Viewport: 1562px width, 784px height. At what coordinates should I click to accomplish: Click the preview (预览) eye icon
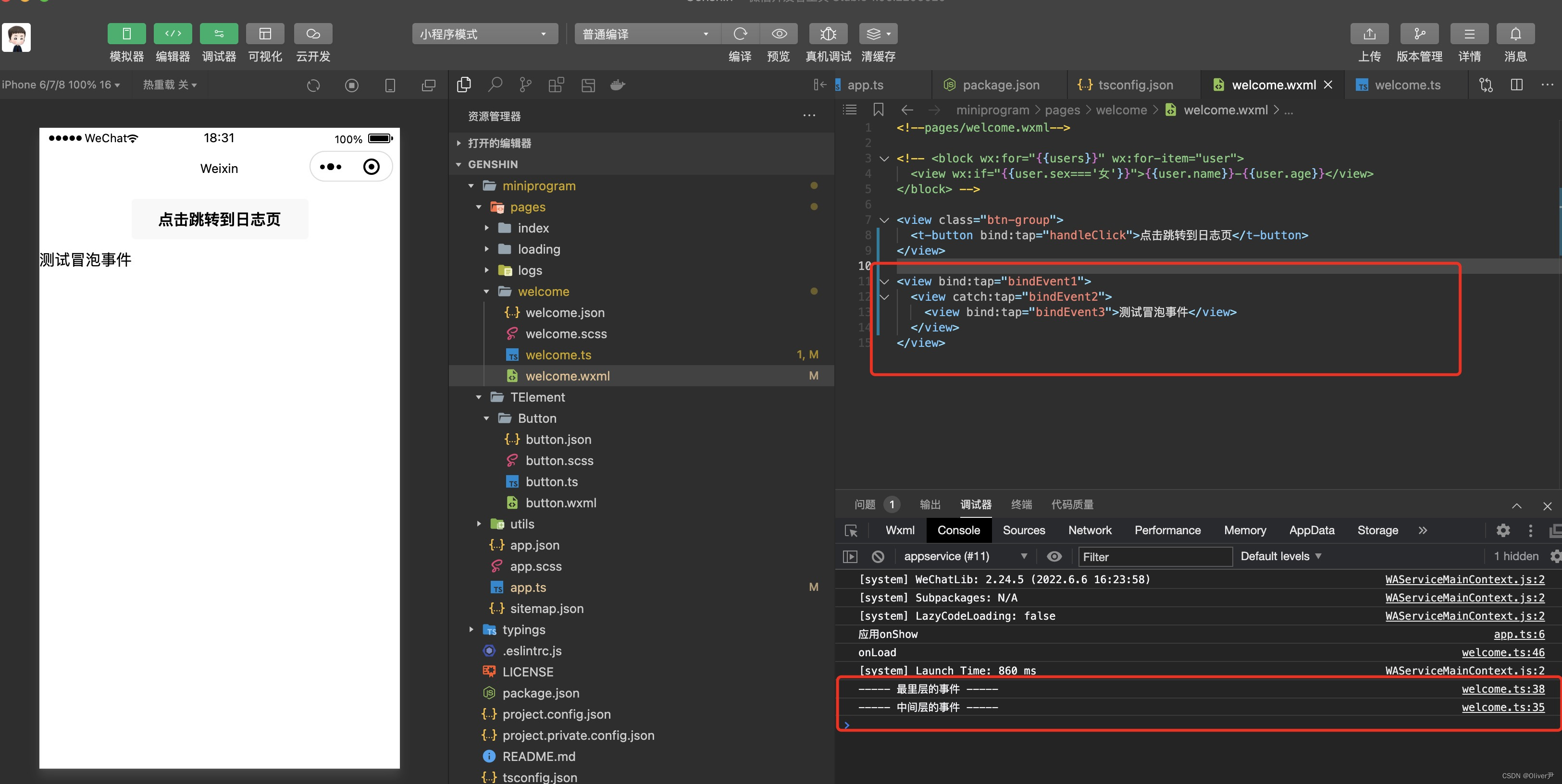(x=779, y=34)
